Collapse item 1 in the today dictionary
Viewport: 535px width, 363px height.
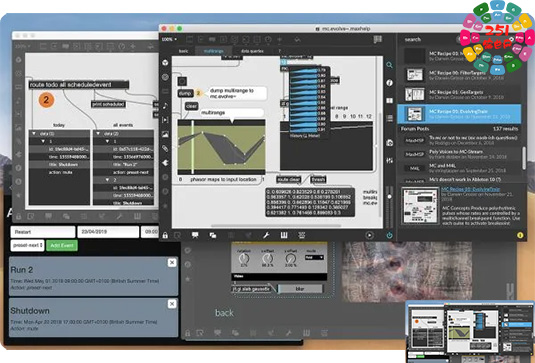pyautogui.click(x=43, y=141)
